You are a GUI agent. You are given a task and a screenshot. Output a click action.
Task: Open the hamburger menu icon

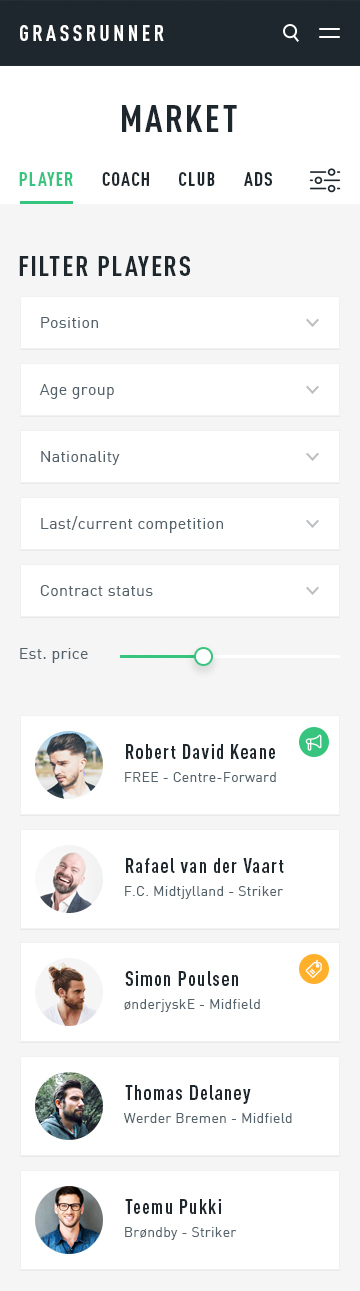click(x=329, y=33)
